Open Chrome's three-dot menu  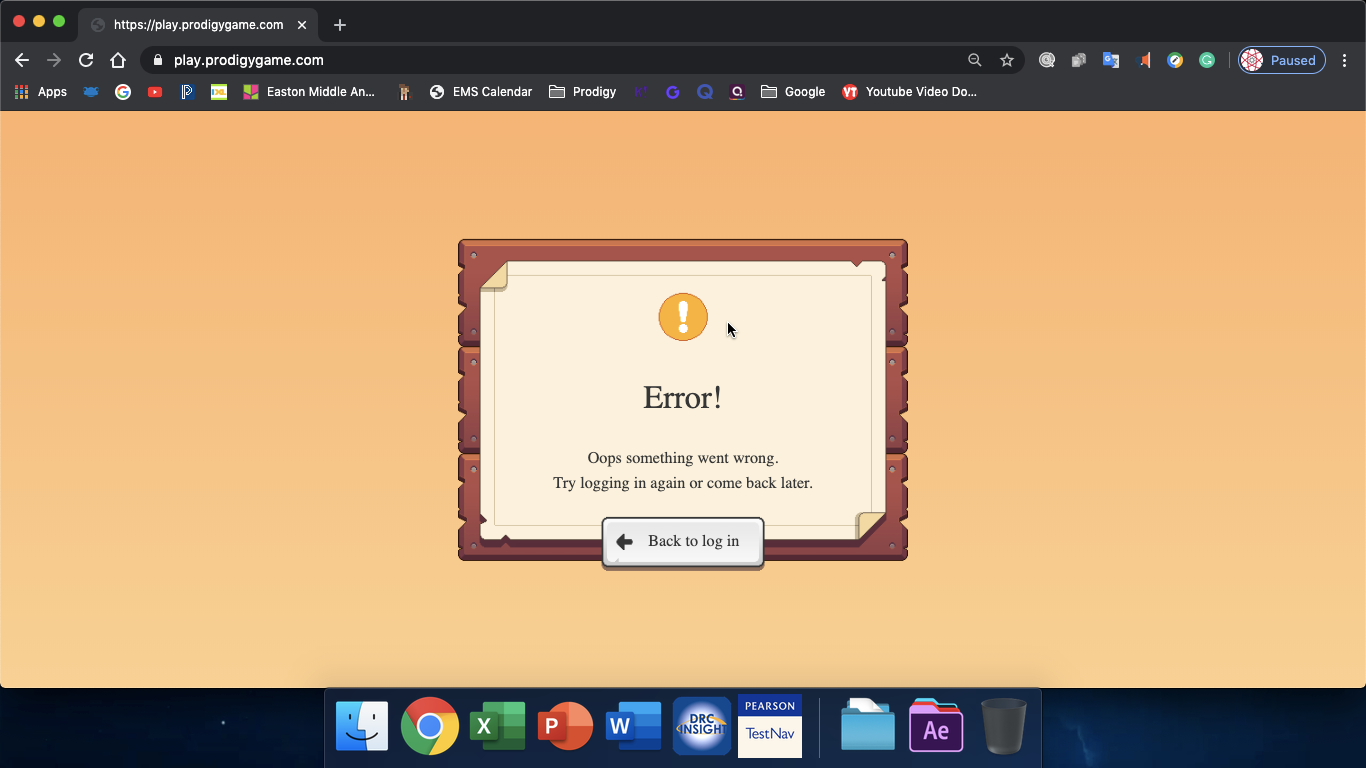pos(1345,60)
